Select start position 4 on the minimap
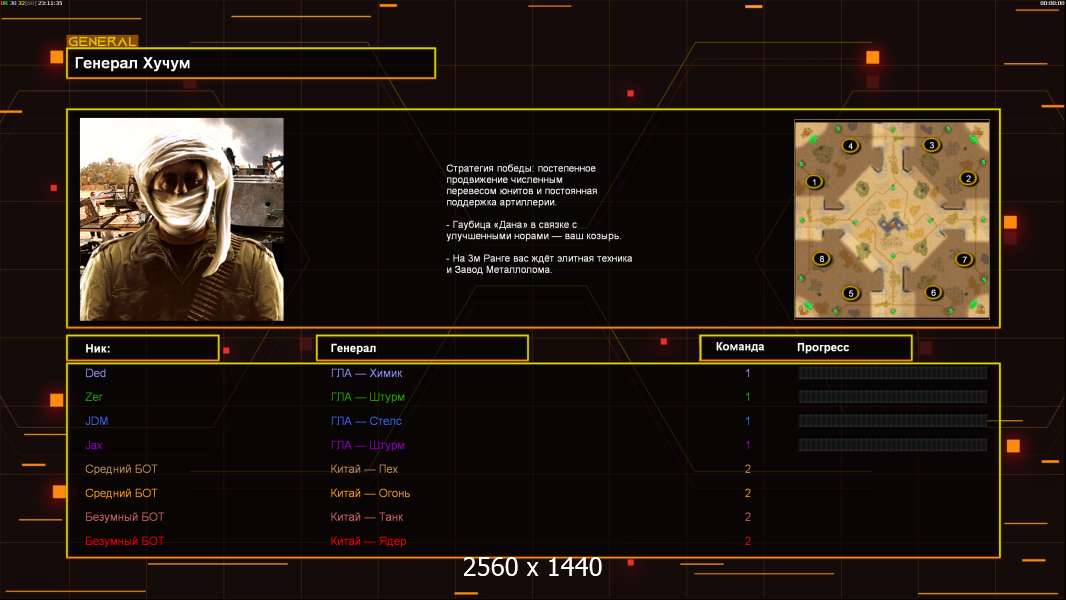1066x600 pixels. pos(850,145)
